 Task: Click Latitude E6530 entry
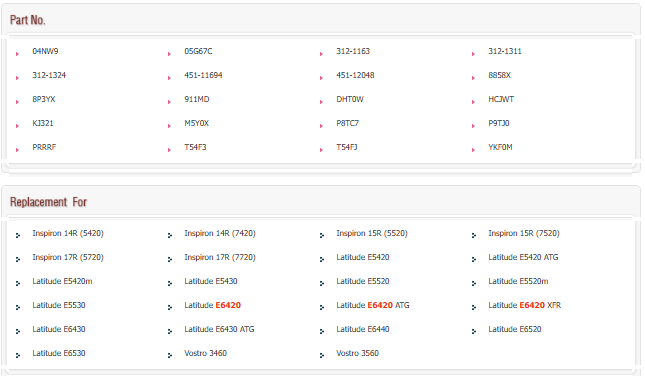click(x=59, y=353)
